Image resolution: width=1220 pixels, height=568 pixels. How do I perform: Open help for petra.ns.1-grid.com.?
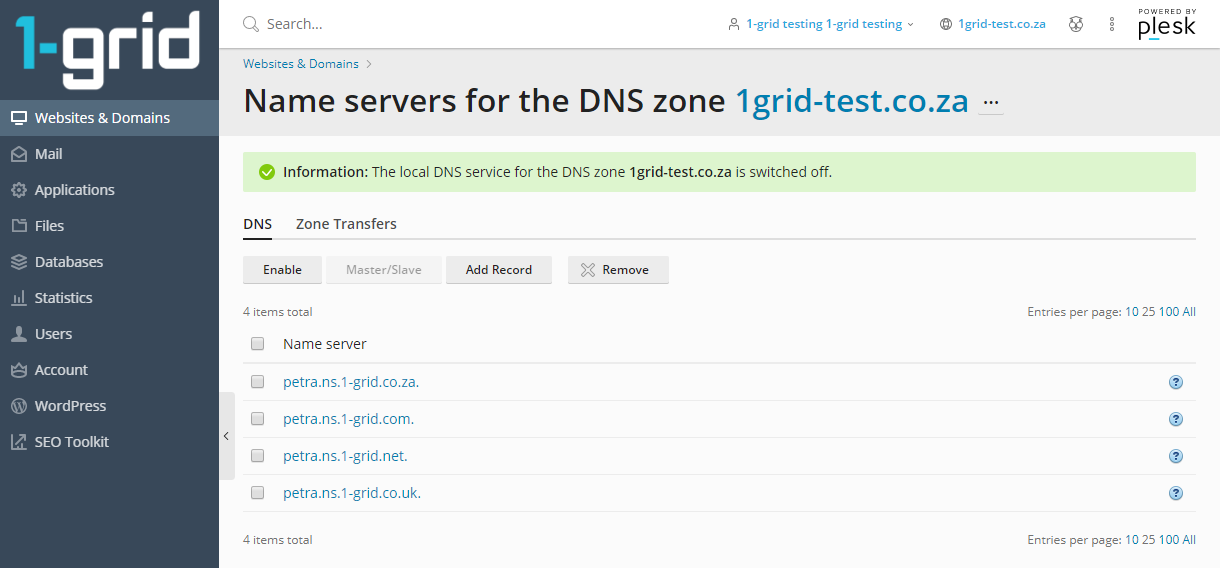tap(1176, 419)
